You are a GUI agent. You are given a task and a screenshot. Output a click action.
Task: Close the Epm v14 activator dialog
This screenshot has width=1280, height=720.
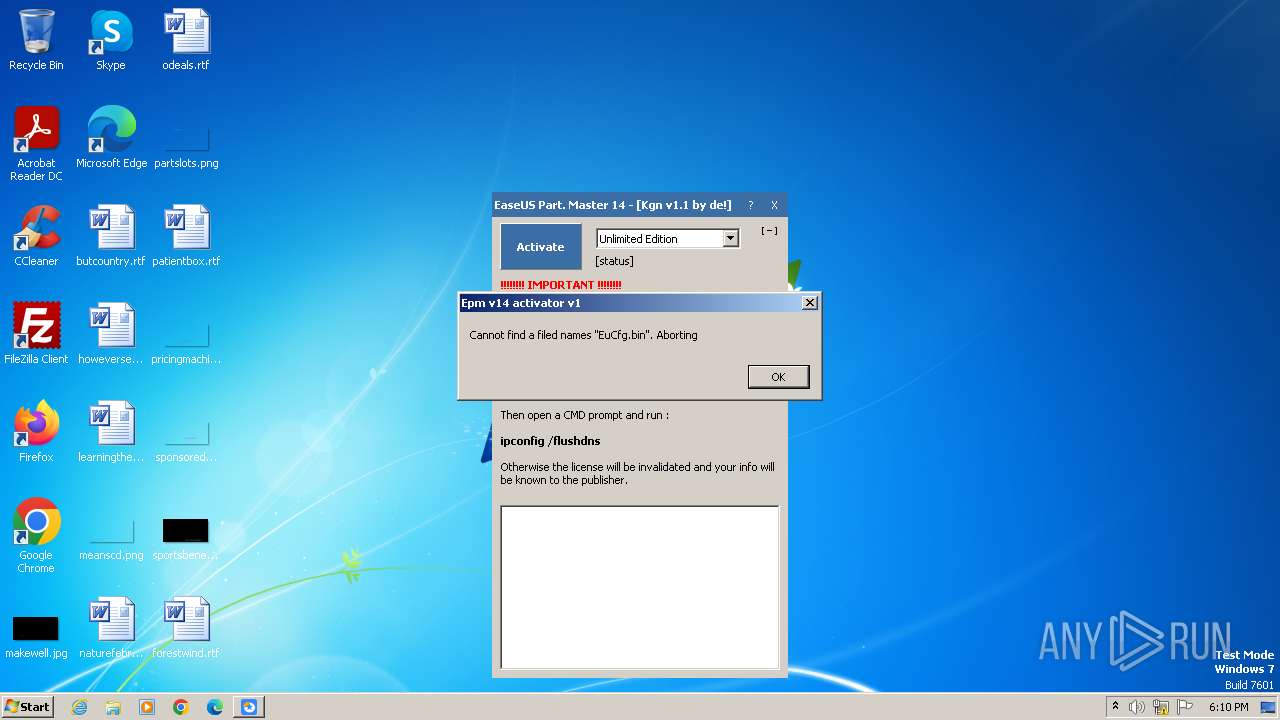click(x=810, y=303)
